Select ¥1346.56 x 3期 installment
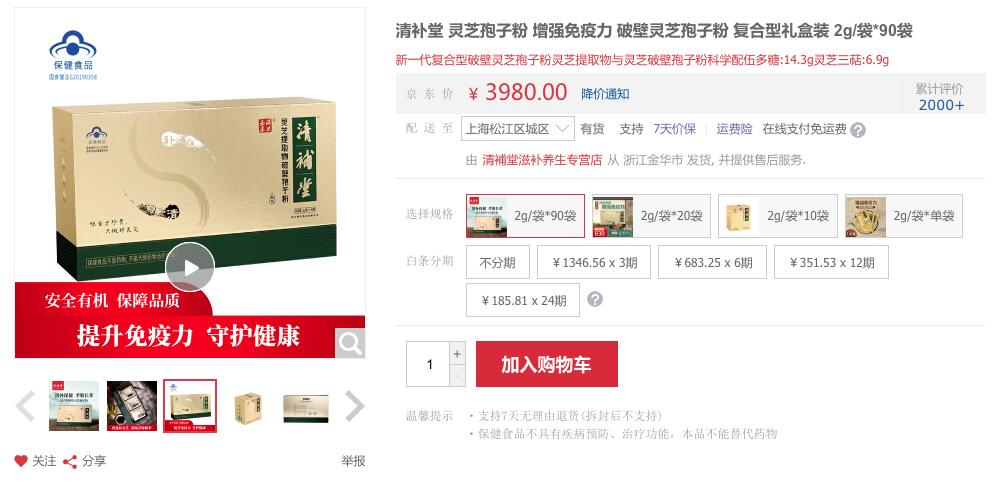This screenshot has width=999, height=501. pos(594,263)
